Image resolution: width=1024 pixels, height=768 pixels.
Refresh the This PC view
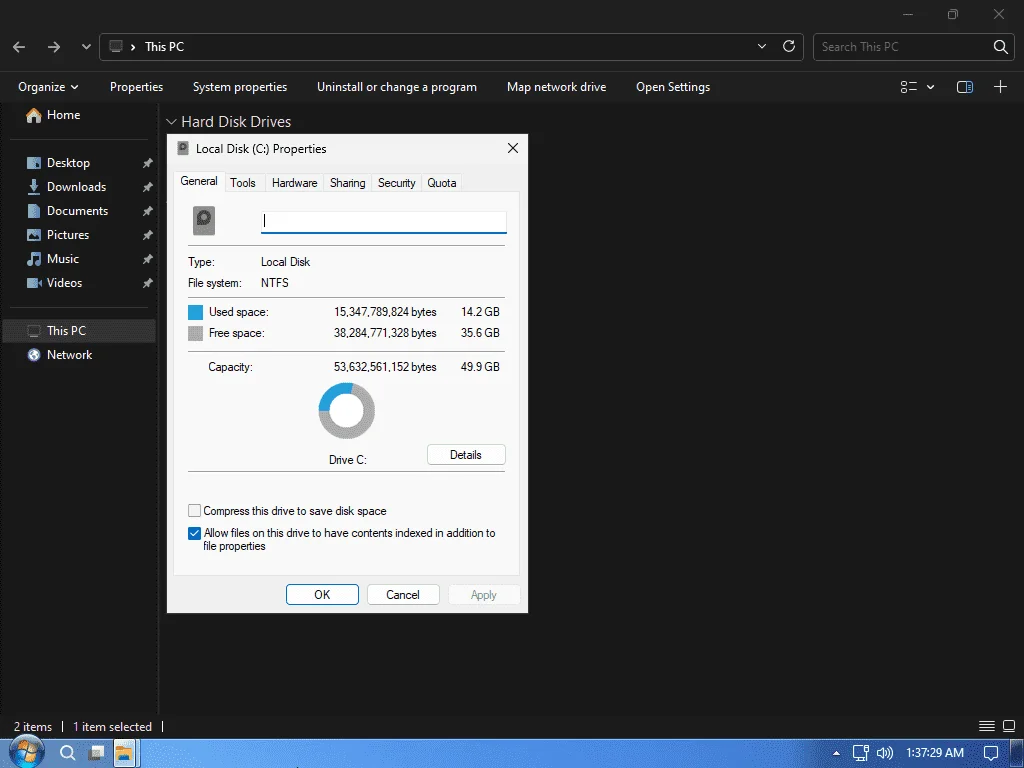(x=789, y=46)
